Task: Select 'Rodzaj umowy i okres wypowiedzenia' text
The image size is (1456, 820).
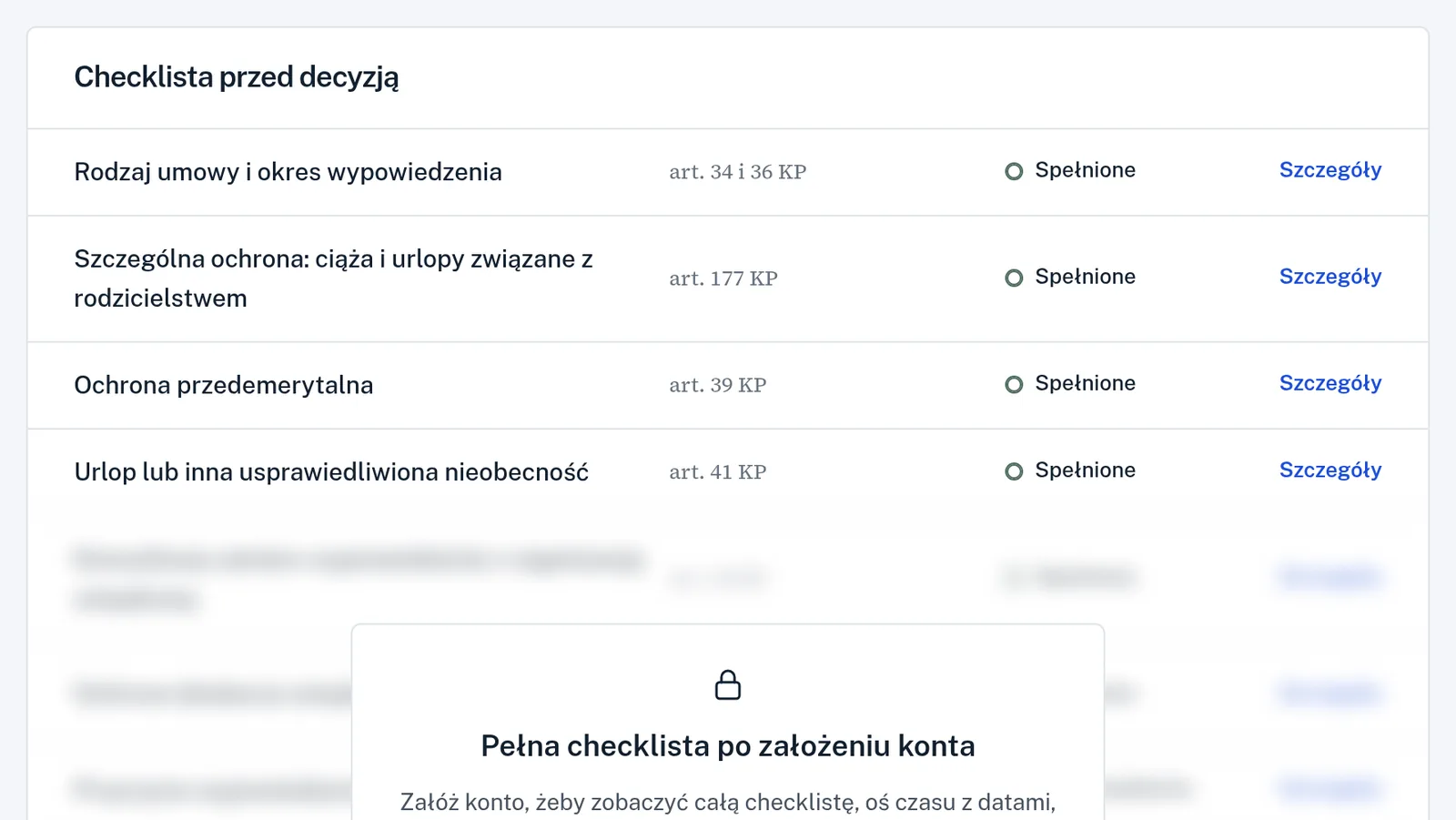Action: 288,172
